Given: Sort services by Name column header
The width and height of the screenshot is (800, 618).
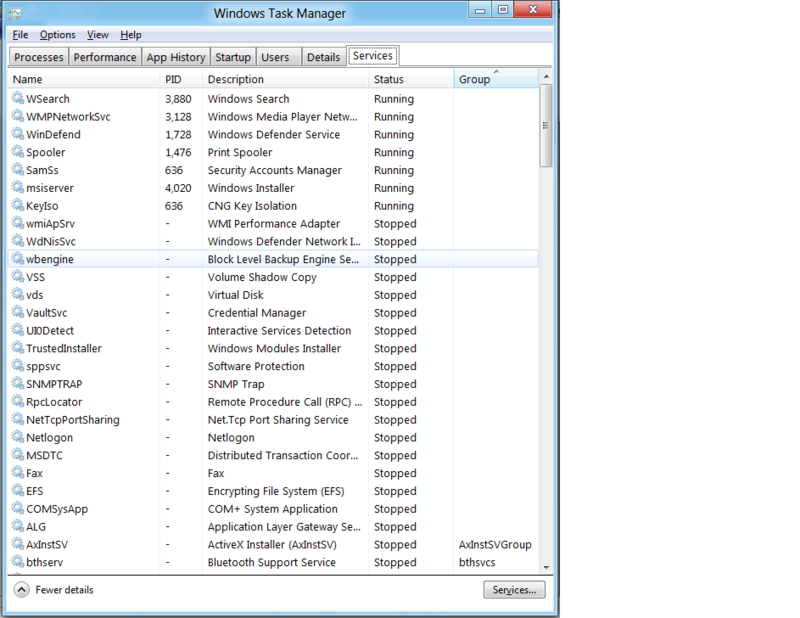Looking at the screenshot, I should [x=84, y=79].
